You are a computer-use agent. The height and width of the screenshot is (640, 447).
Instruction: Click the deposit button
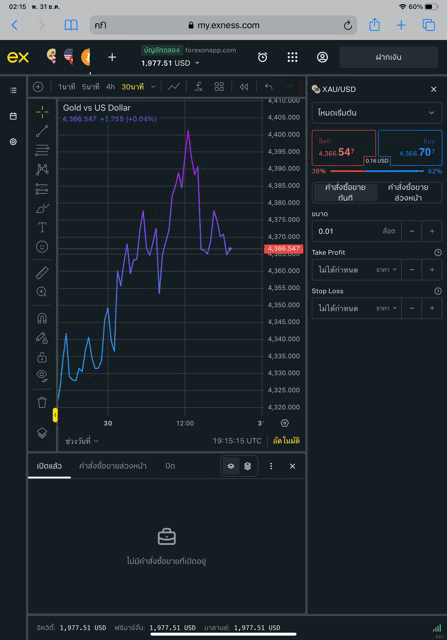pos(389,57)
